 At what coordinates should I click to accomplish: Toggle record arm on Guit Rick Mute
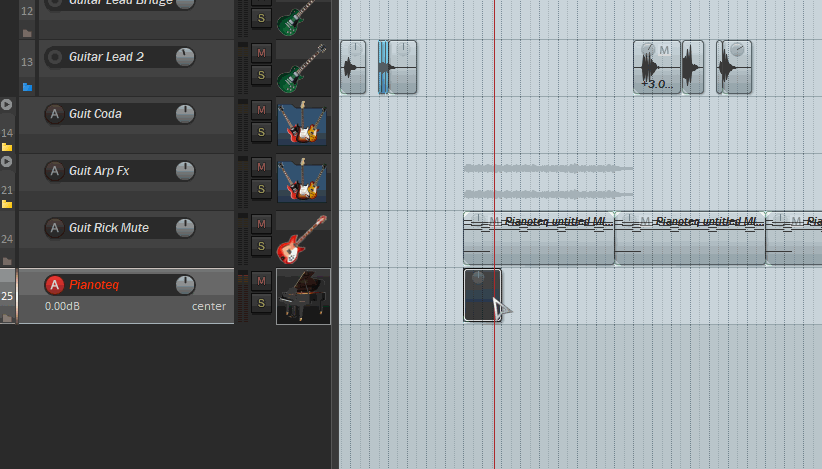[54, 228]
